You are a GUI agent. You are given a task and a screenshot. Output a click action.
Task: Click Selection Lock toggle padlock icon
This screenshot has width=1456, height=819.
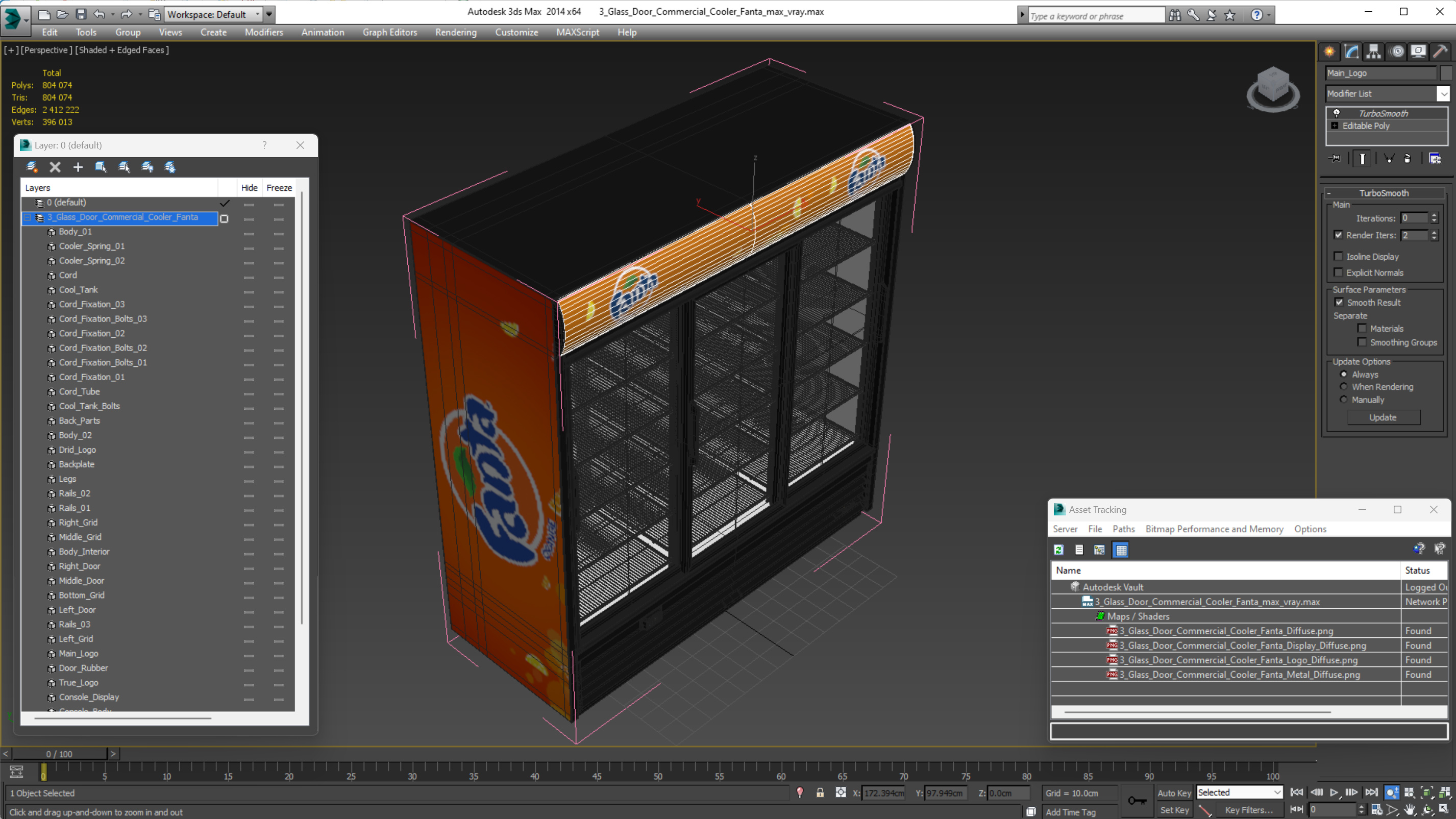(820, 792)
